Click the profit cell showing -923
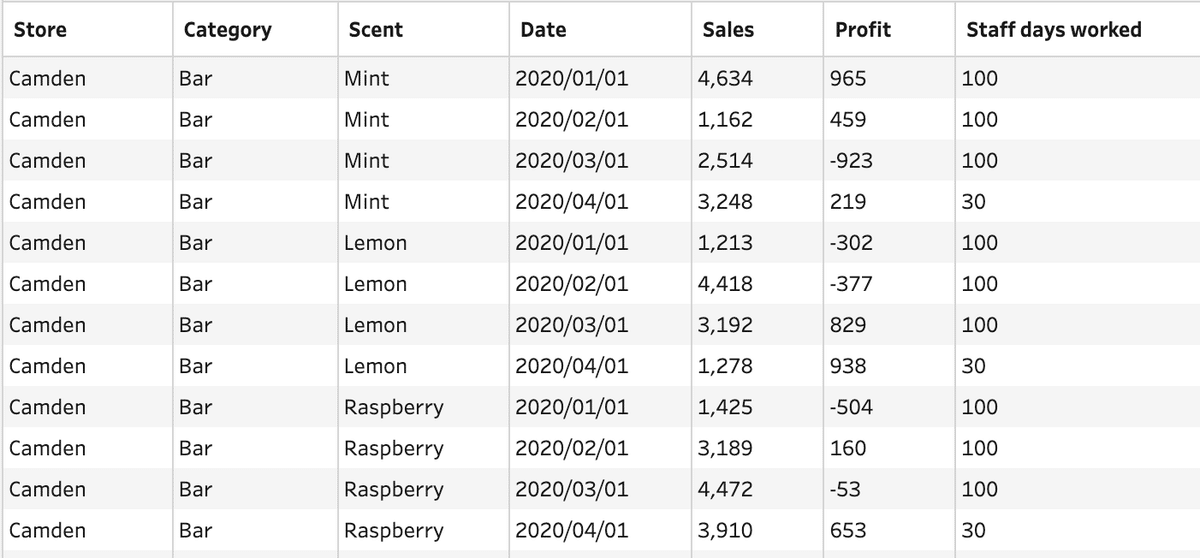Image resolution: width=1200 pixels, height=558 pixels. [851, 160]
